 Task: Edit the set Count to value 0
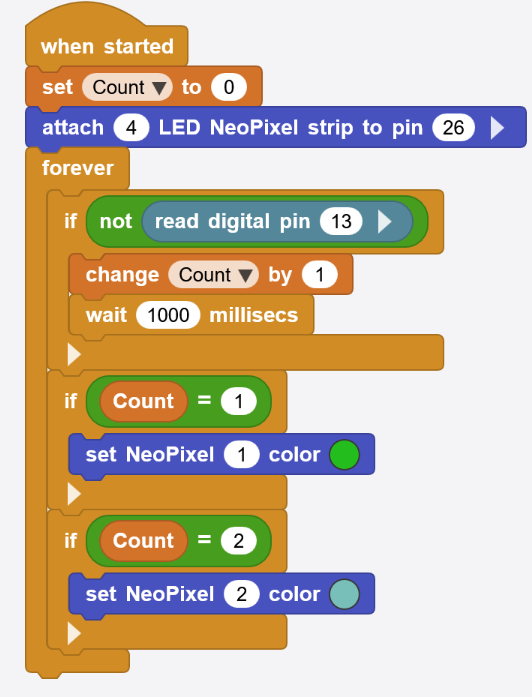point(229,87)
